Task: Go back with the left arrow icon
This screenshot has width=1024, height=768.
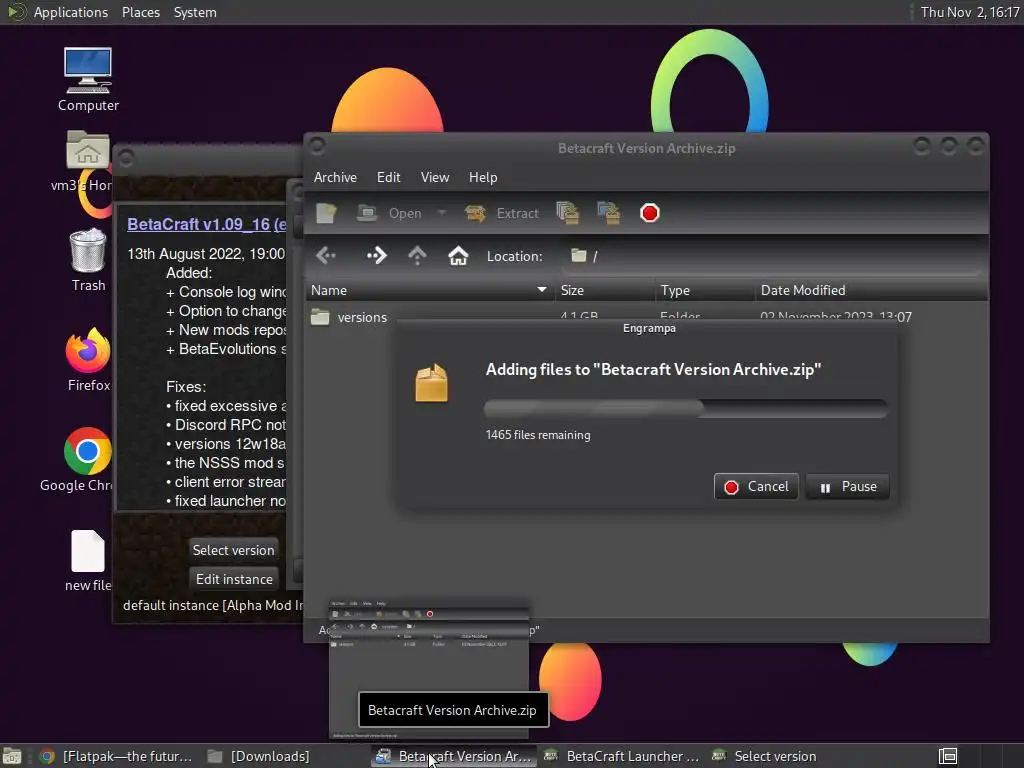Action: 326,255
